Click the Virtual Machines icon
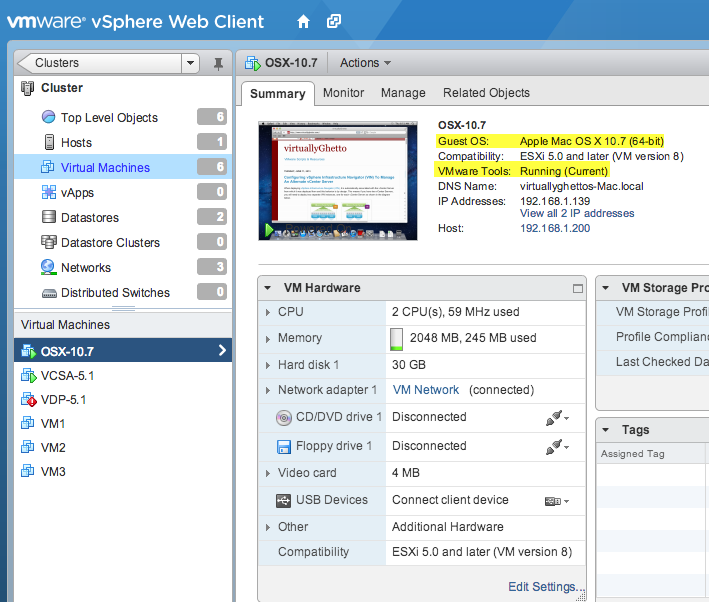 click(48, 167)
